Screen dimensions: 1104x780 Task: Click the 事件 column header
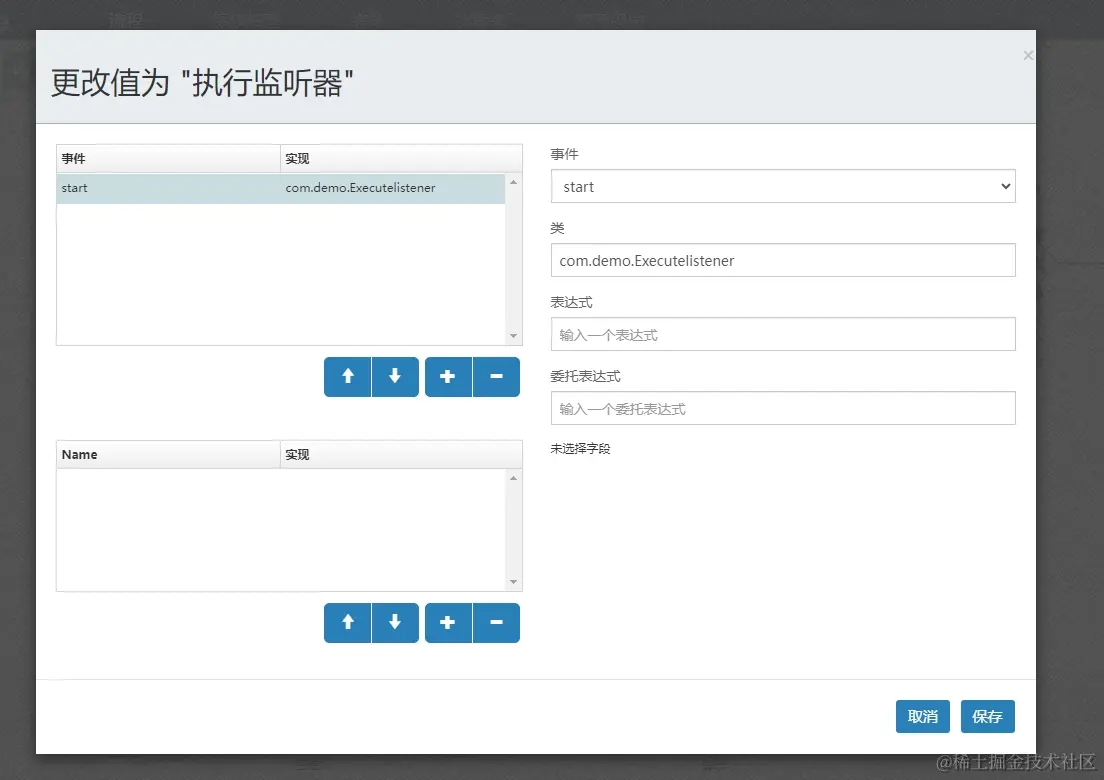point(168,158)
